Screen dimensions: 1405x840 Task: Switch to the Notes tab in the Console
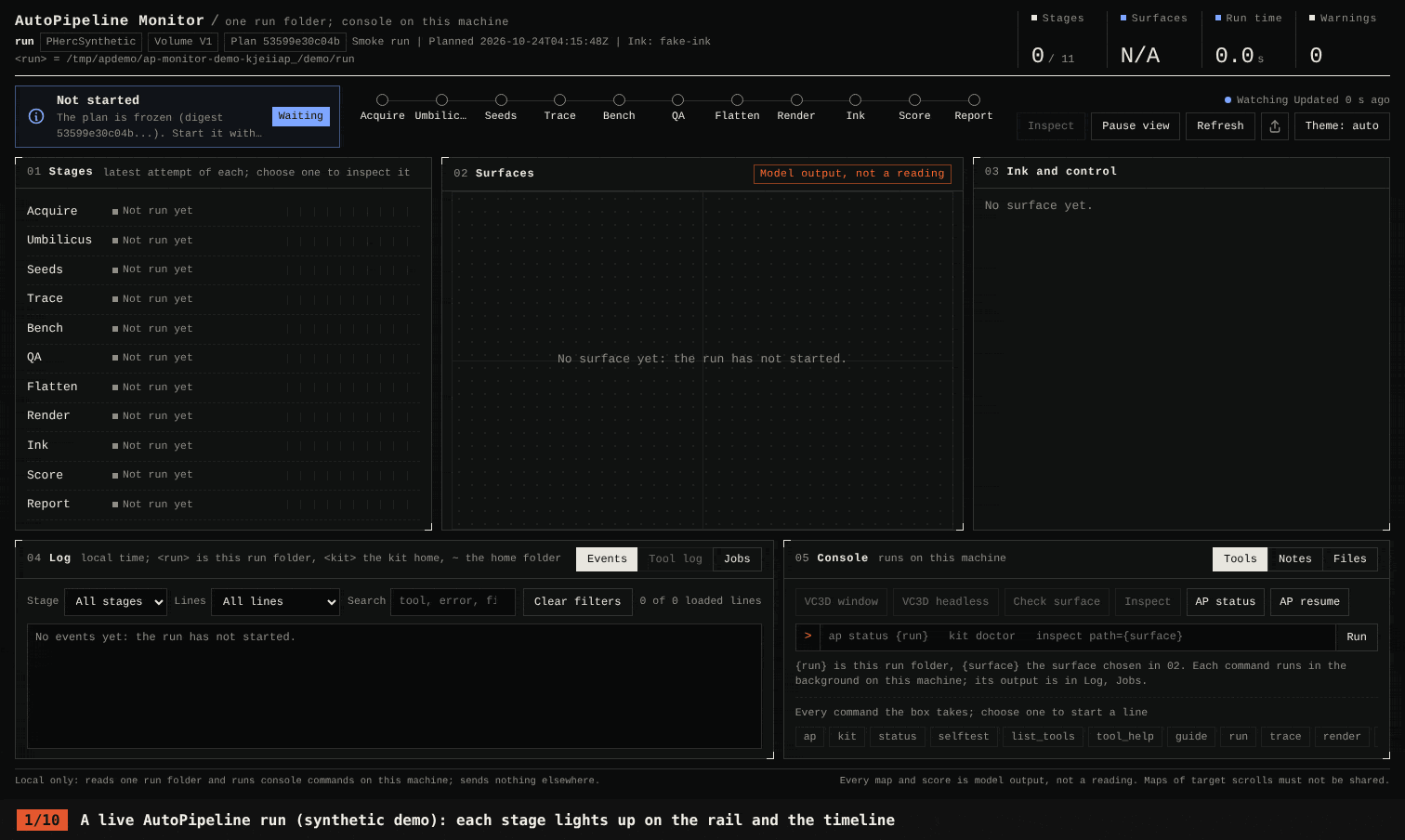[x=1294, y=559]
